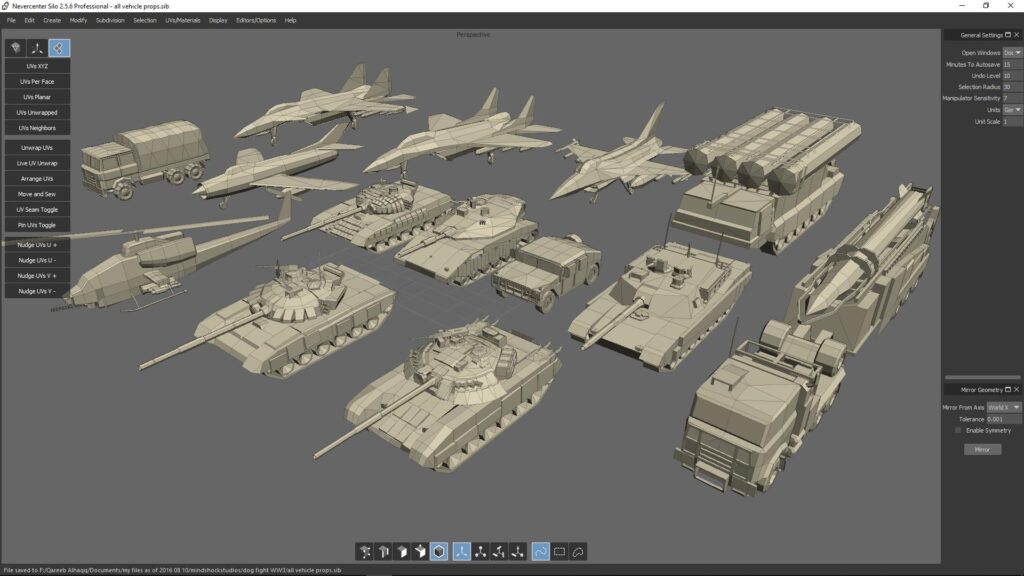Viewport: 1024px width, 576px height.
Task: Choose the rotate manipulator icon
Action: pos(499,552)
